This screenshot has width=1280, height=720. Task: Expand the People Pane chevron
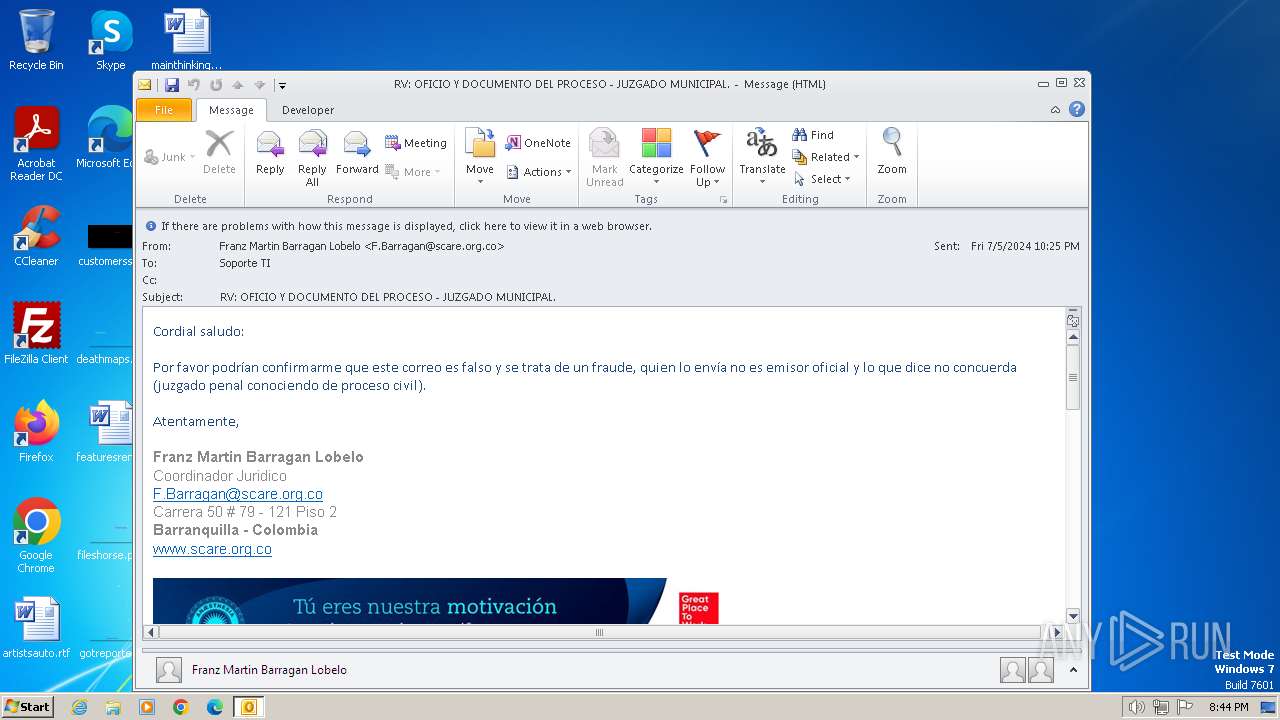pyautogui.click(x=1073, y=670)
